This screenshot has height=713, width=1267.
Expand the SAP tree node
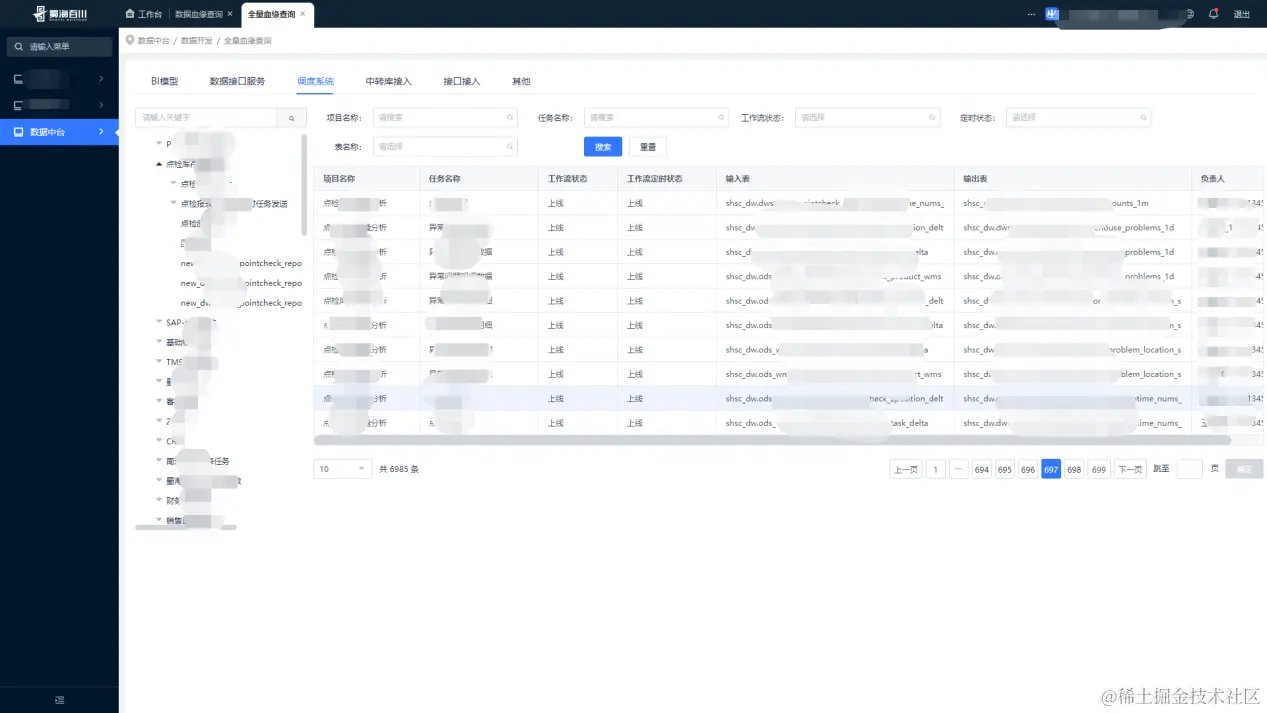tap(159, 322)
